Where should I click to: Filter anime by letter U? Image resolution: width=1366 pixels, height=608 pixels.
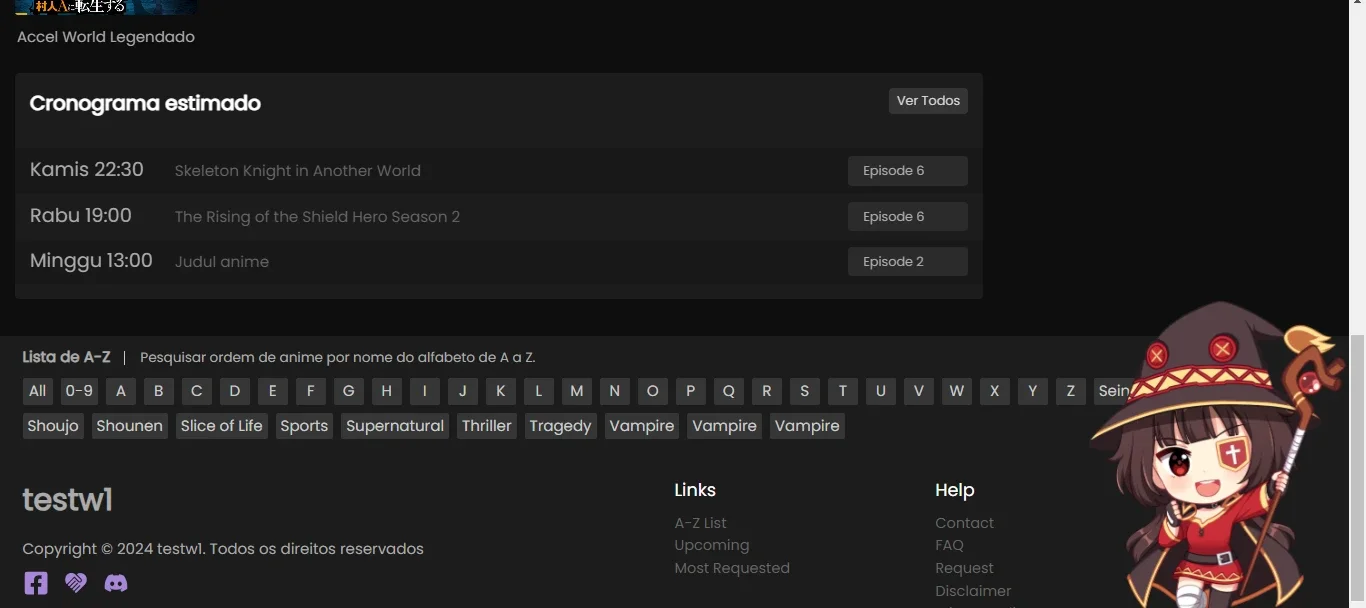pyautogui.click(x=880, y=391)
